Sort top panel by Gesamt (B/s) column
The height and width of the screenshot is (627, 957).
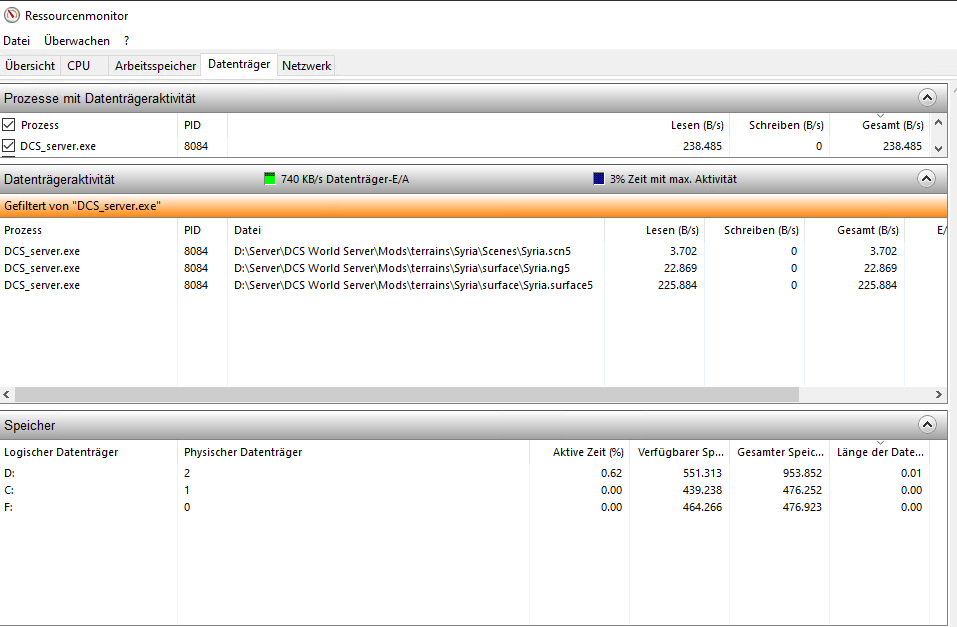click(x=892, y=125)
